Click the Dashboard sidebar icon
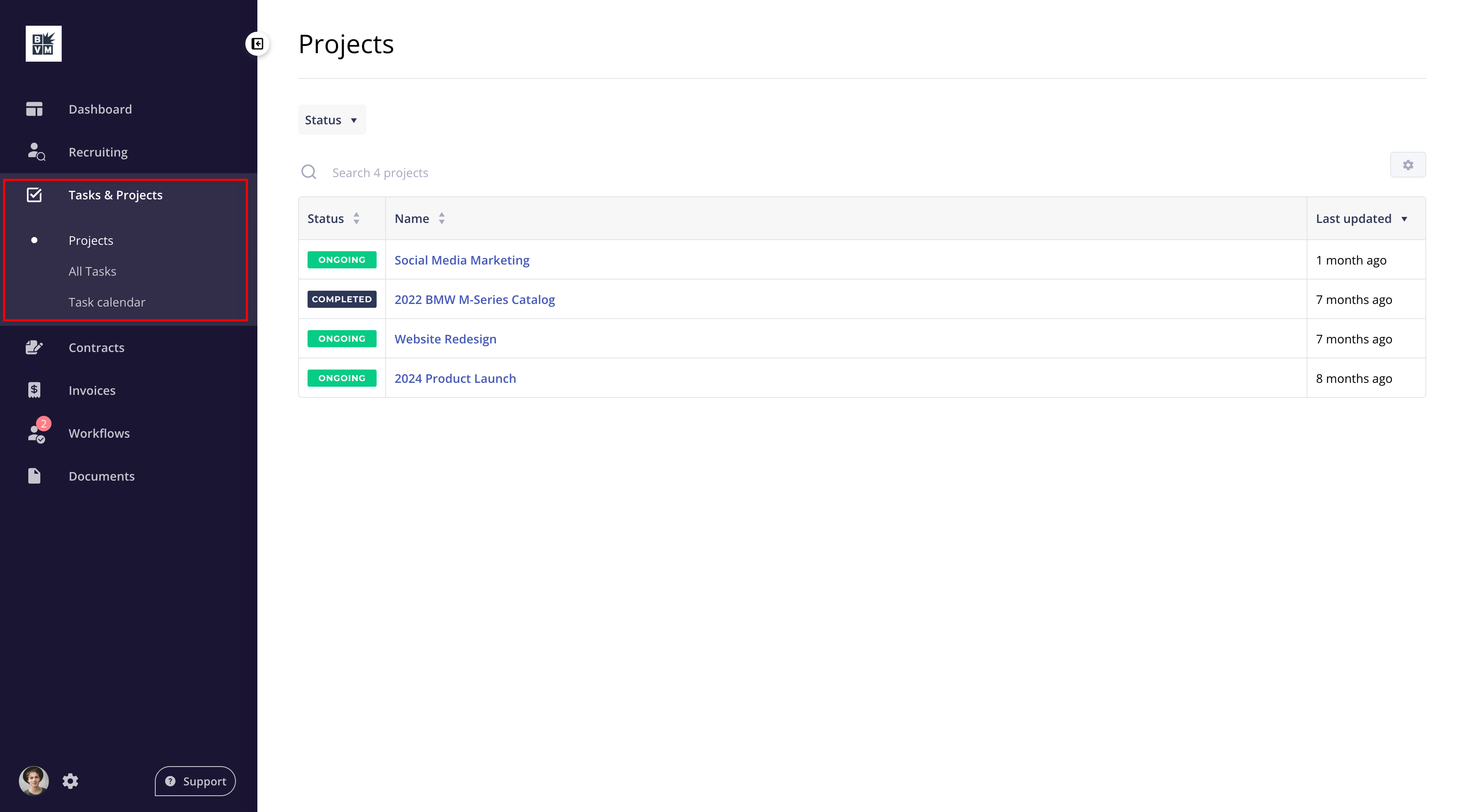This screenshot has width=1467, height=812. [34, 109]
